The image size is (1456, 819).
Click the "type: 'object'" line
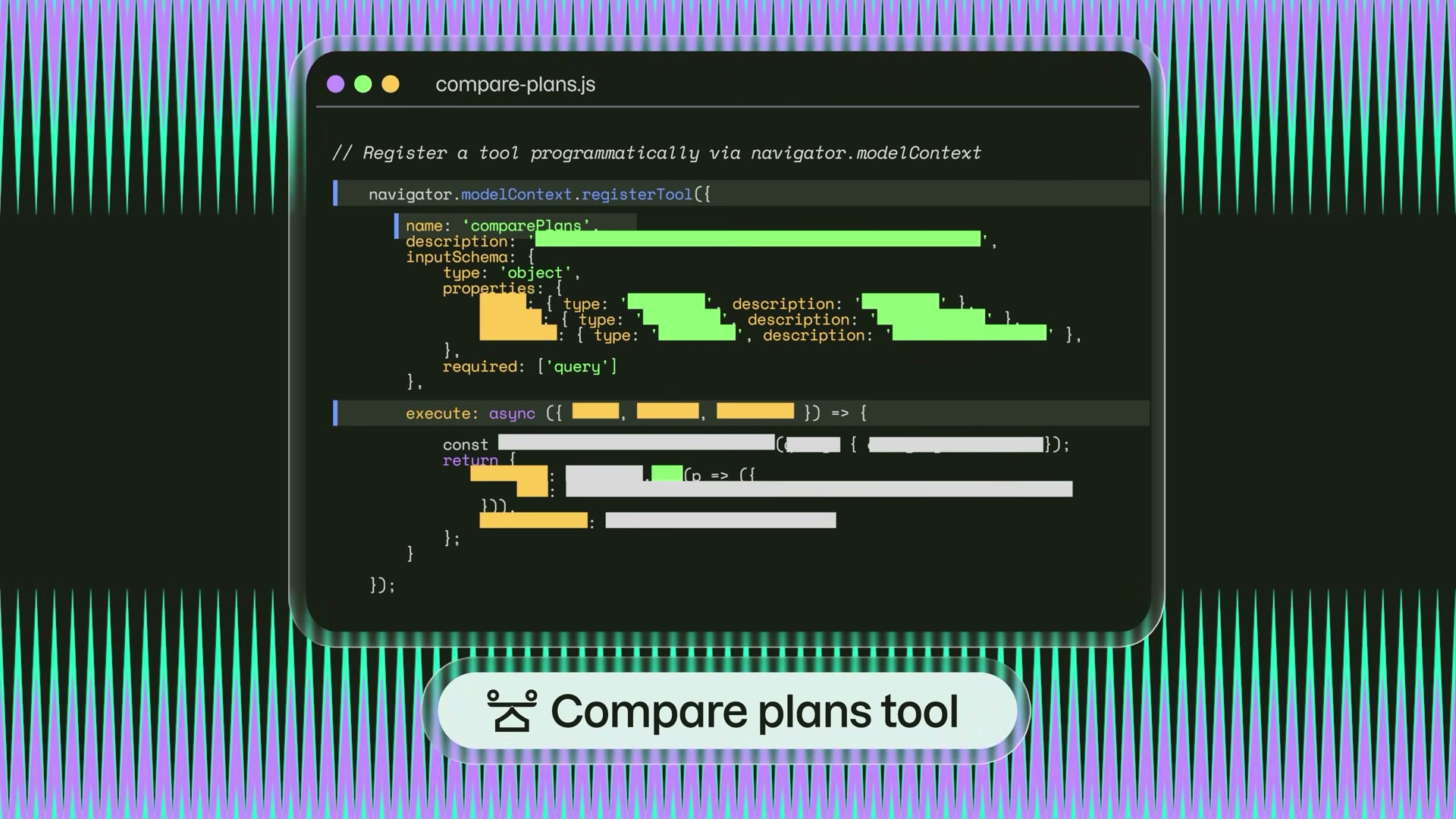coord(512,273)
